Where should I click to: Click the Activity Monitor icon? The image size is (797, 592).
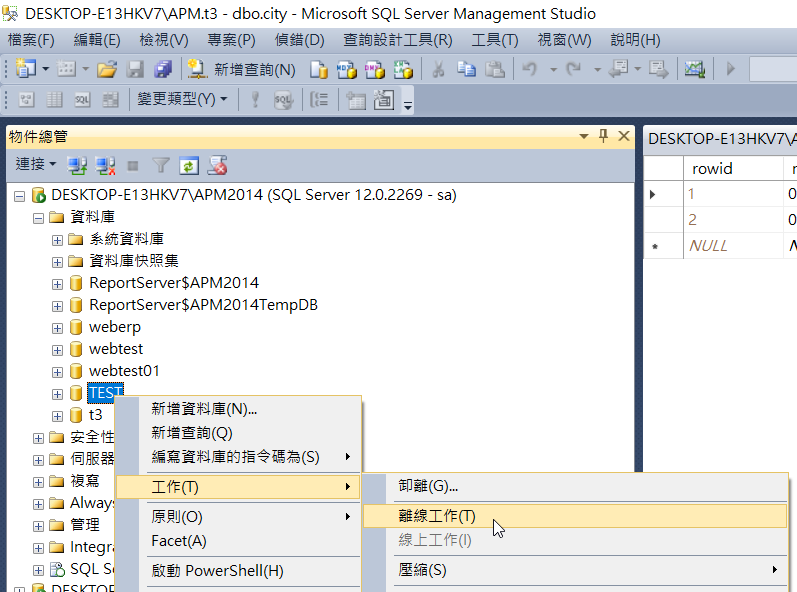(x=695, y=69)
